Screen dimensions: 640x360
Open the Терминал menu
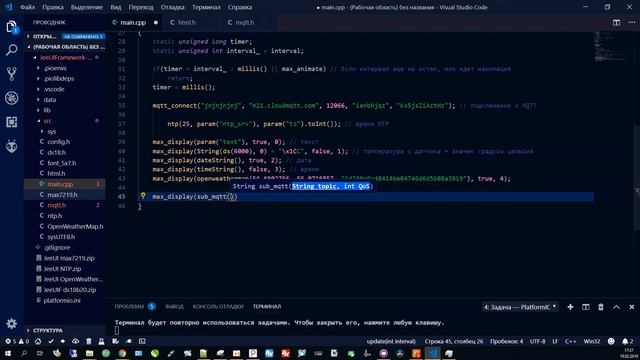click(206, 7)
